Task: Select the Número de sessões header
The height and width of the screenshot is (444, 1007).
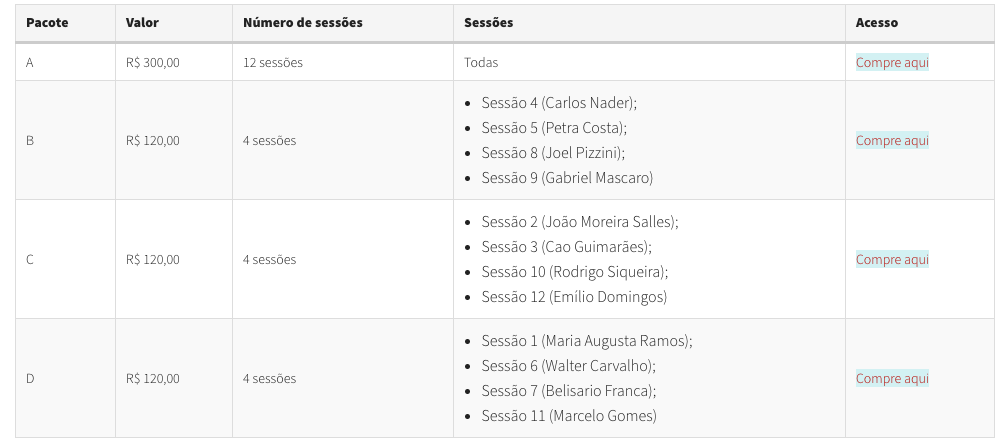Action: (x=302, y=22)
